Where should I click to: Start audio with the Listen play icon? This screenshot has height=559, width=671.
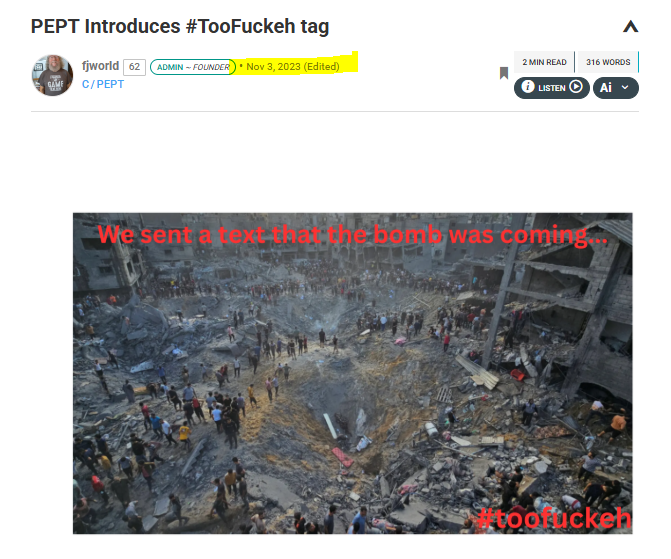click(x=576, y=87)
